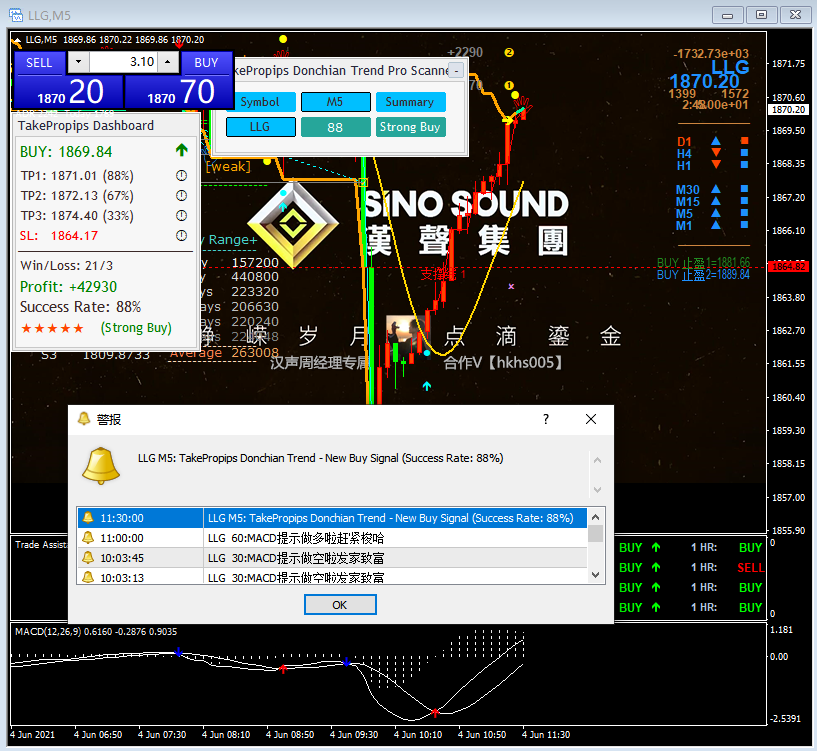Image resolution: width=817 pixels, height=751 pixels.
Task: Click alert list scrollbar up arrow
Action: coord(596,517)
